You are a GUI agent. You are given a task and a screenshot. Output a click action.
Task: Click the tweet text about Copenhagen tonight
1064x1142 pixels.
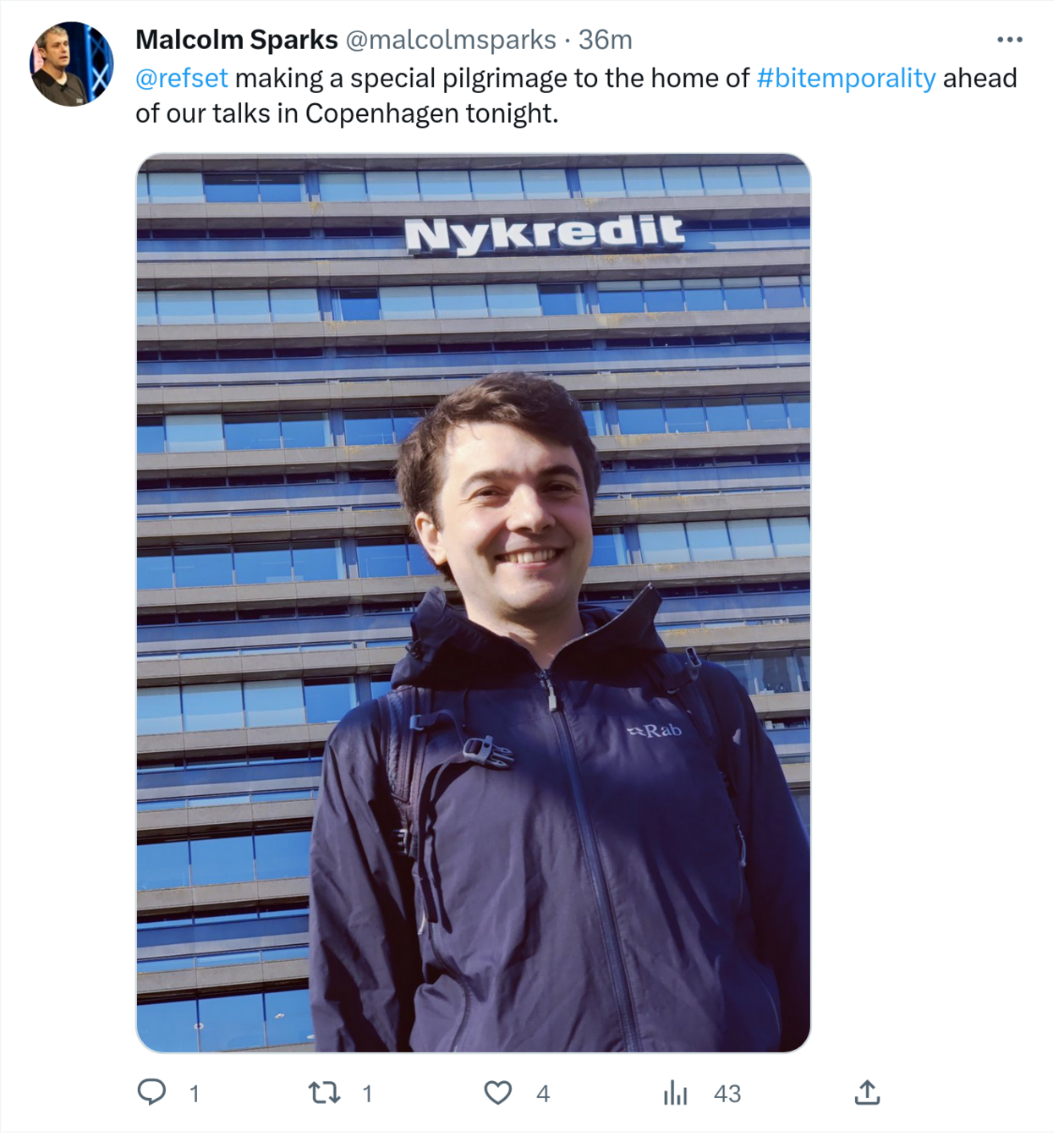[x=575, y=96]
